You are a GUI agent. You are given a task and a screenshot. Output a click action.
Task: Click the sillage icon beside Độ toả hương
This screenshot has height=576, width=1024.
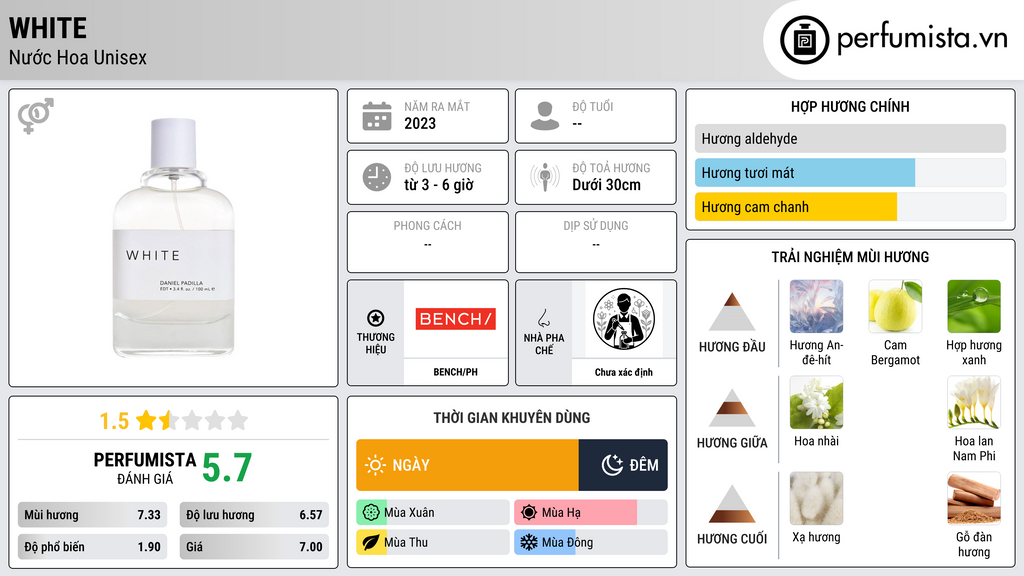coord(545,177)
